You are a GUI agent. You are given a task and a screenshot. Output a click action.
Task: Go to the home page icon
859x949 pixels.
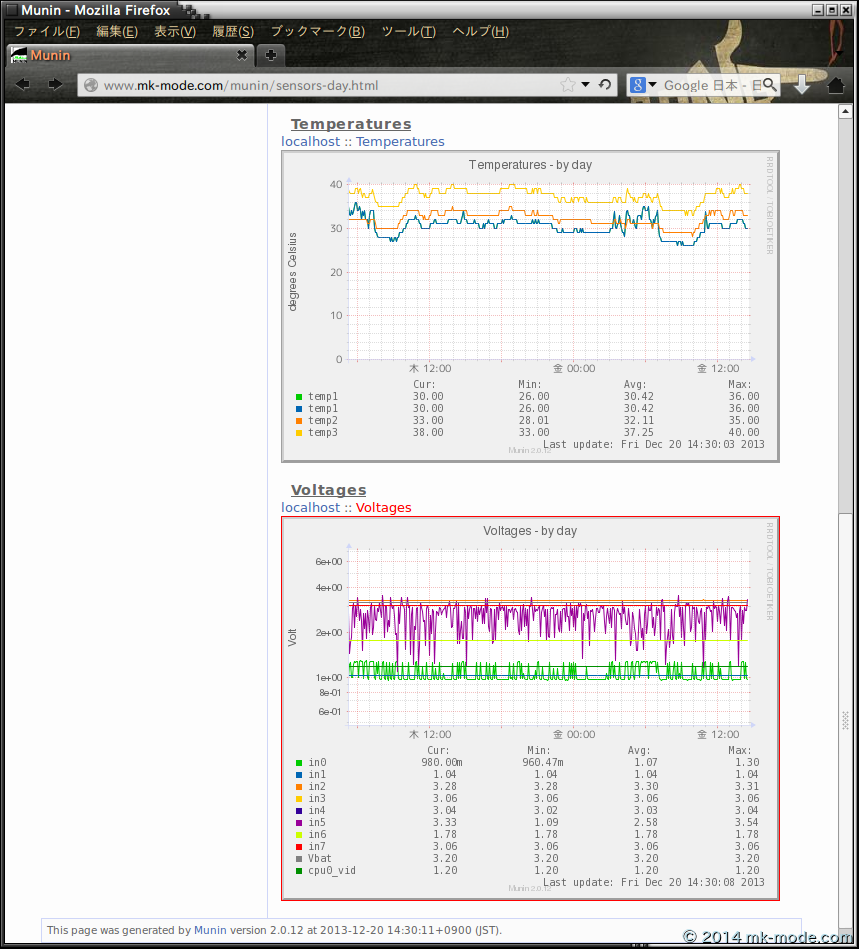837,85
